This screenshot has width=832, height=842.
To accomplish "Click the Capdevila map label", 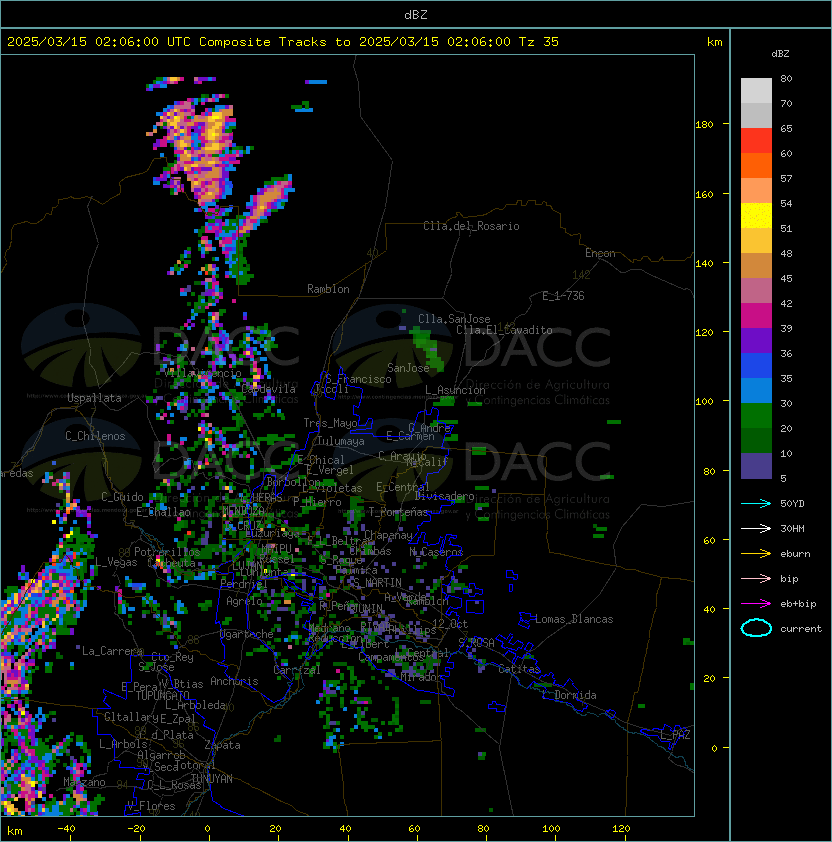I will 269,389.
